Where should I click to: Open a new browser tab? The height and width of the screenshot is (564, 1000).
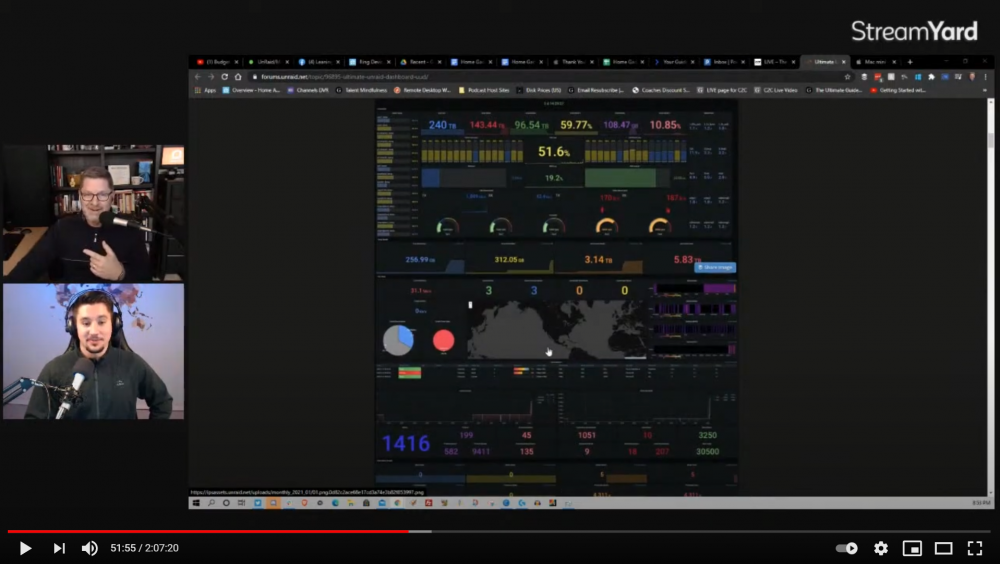tap(910, 62)
